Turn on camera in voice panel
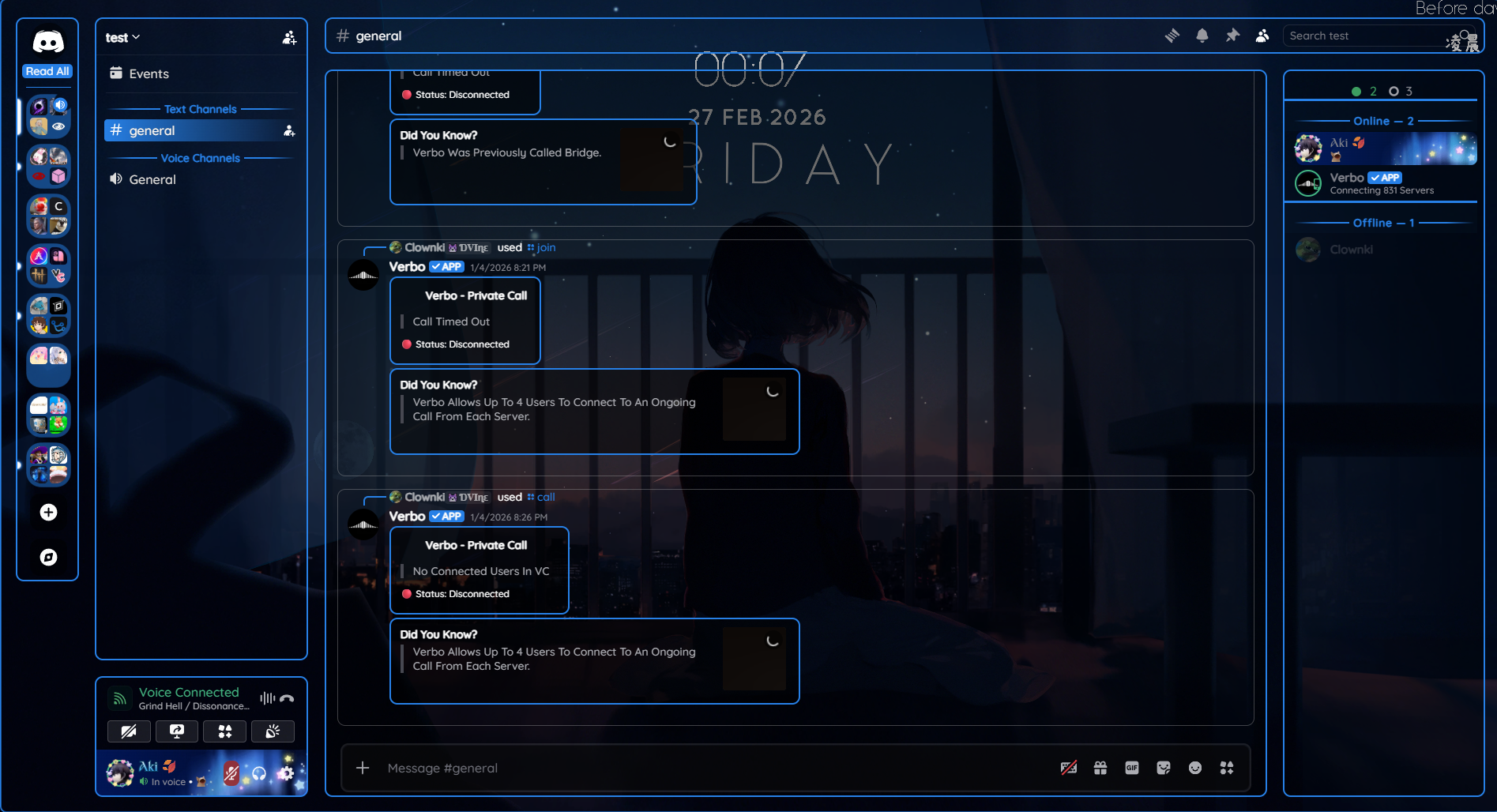1497x812 pixels. (129, 731)
